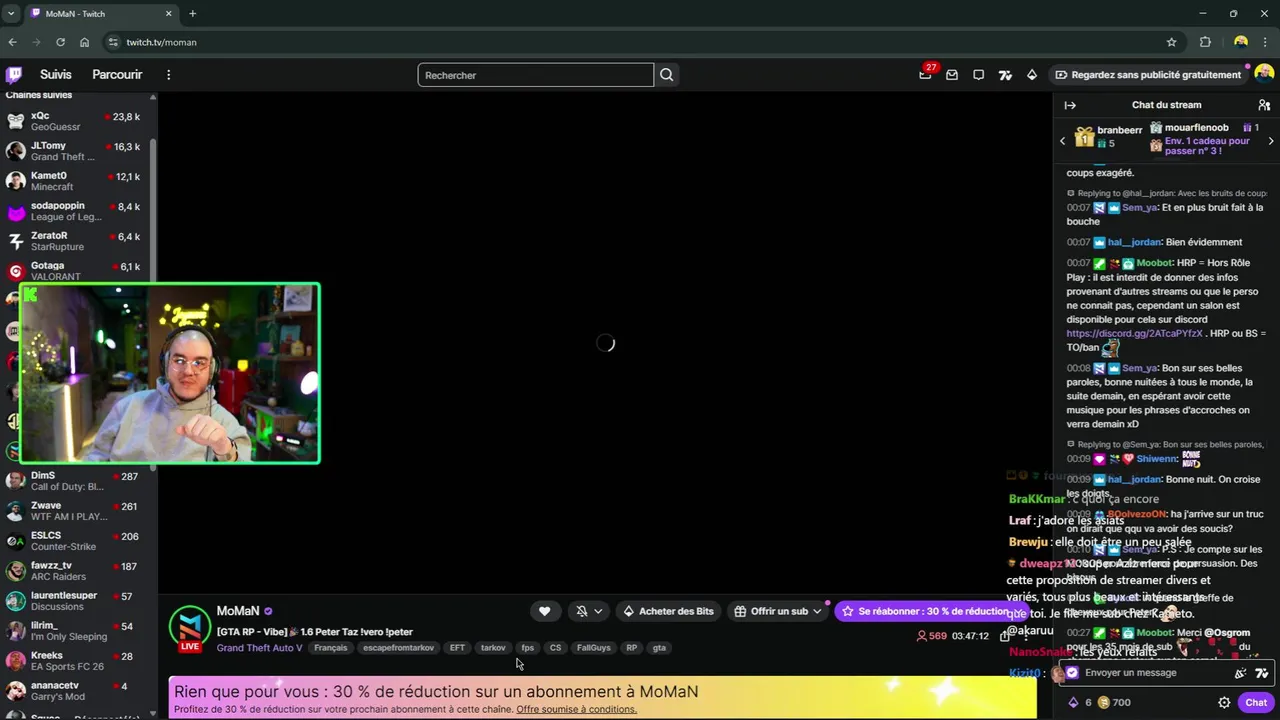Click the Twitch home logo
The height and width of the screenshot is (720, 1280).
pos(14,75)
